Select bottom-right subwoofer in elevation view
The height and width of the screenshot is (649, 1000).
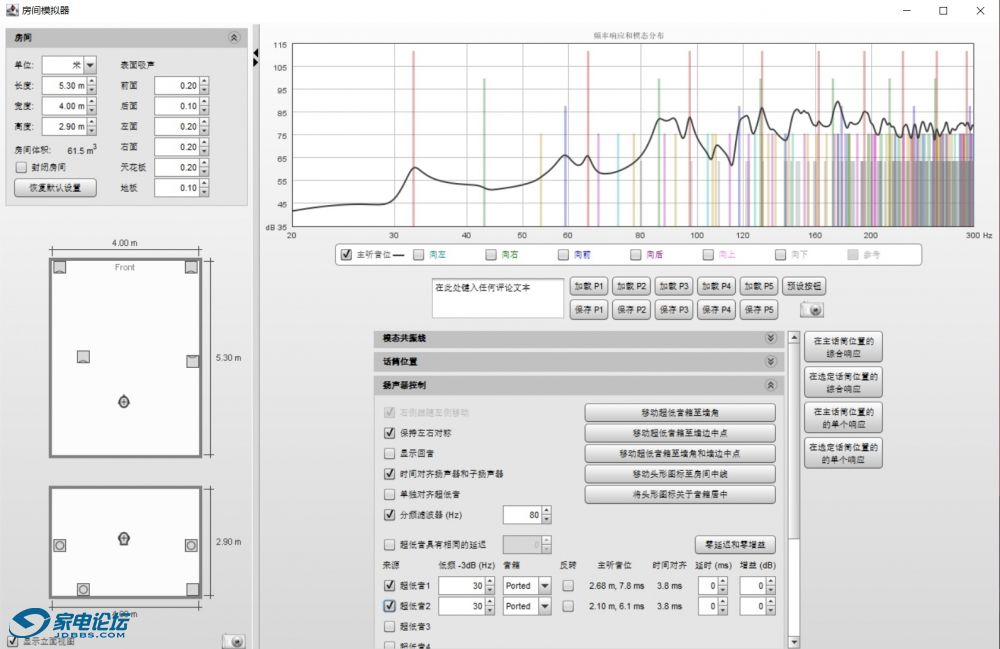(192, 589)
